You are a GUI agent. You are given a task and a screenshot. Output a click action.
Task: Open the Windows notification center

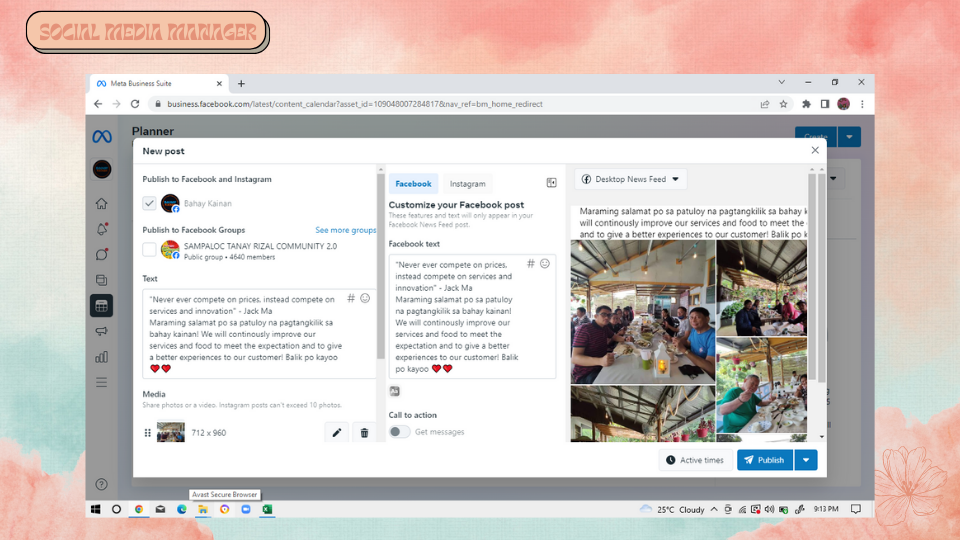coord(856,509)
